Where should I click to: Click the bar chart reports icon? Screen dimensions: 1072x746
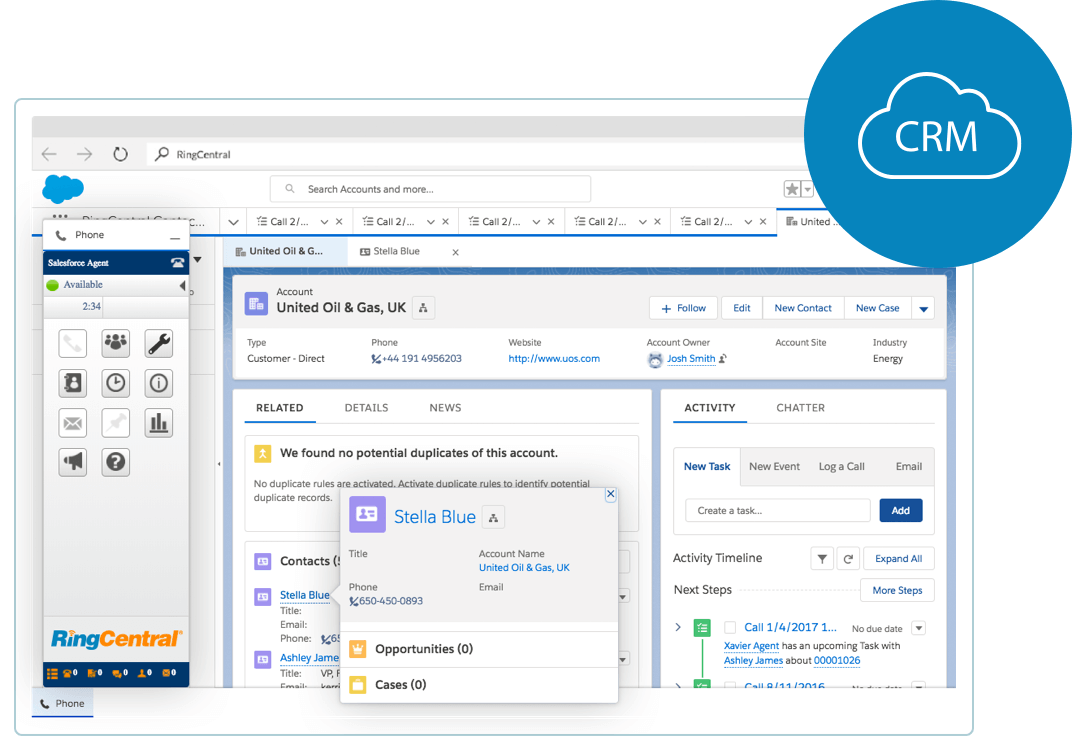point(158,423)
